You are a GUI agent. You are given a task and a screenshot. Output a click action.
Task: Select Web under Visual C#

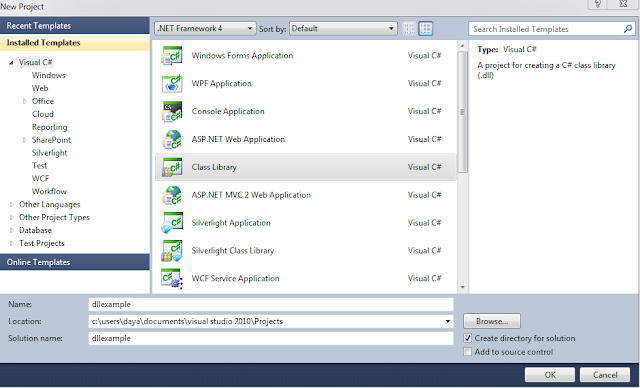tap(40, 88)
